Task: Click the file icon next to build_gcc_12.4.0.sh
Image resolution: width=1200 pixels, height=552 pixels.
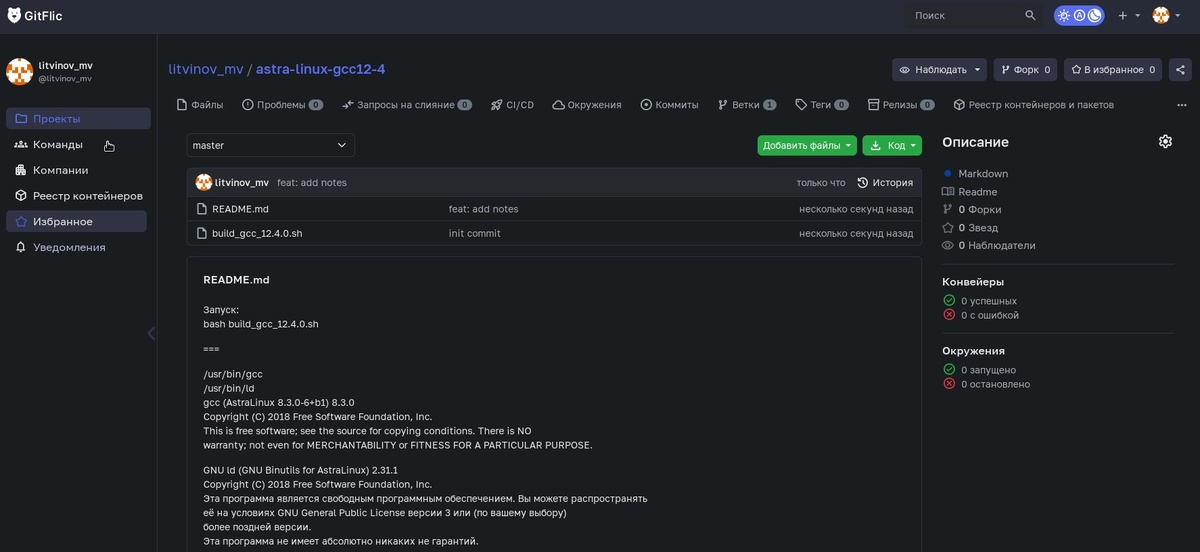Action: click(x=202, y=233)
